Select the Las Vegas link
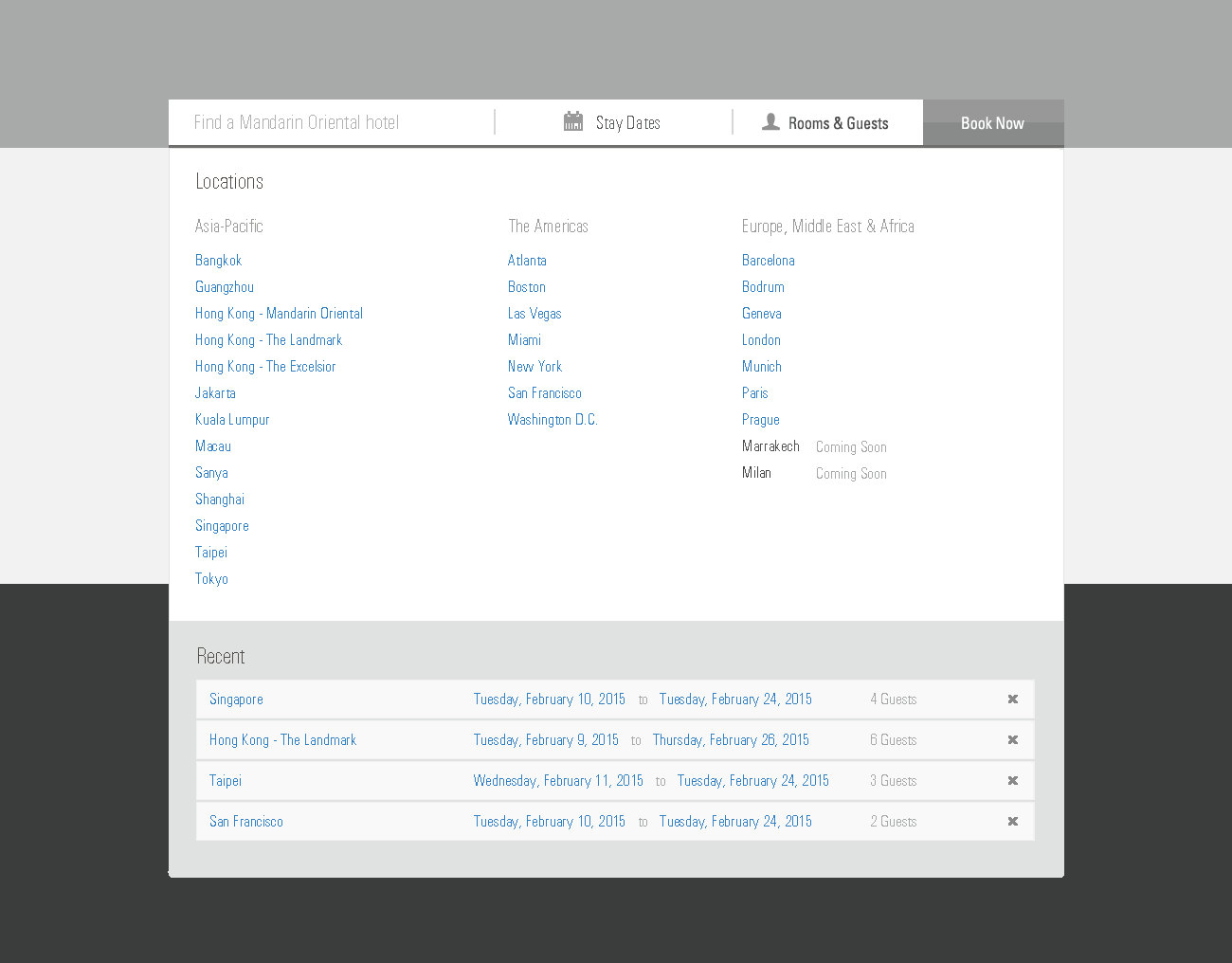The width and height of the screenshot is (1232, 963). (x=534, y=314)
